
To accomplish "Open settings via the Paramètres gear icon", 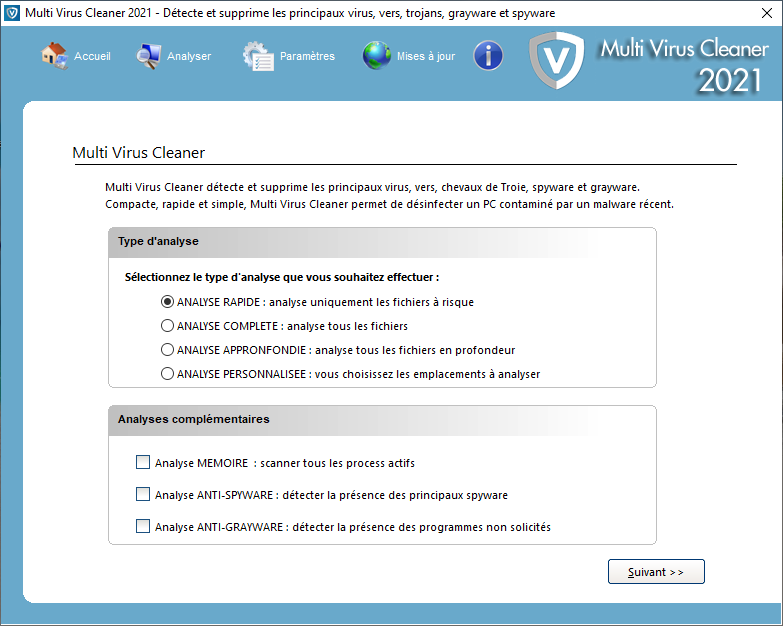I will [x=258, y=56].
